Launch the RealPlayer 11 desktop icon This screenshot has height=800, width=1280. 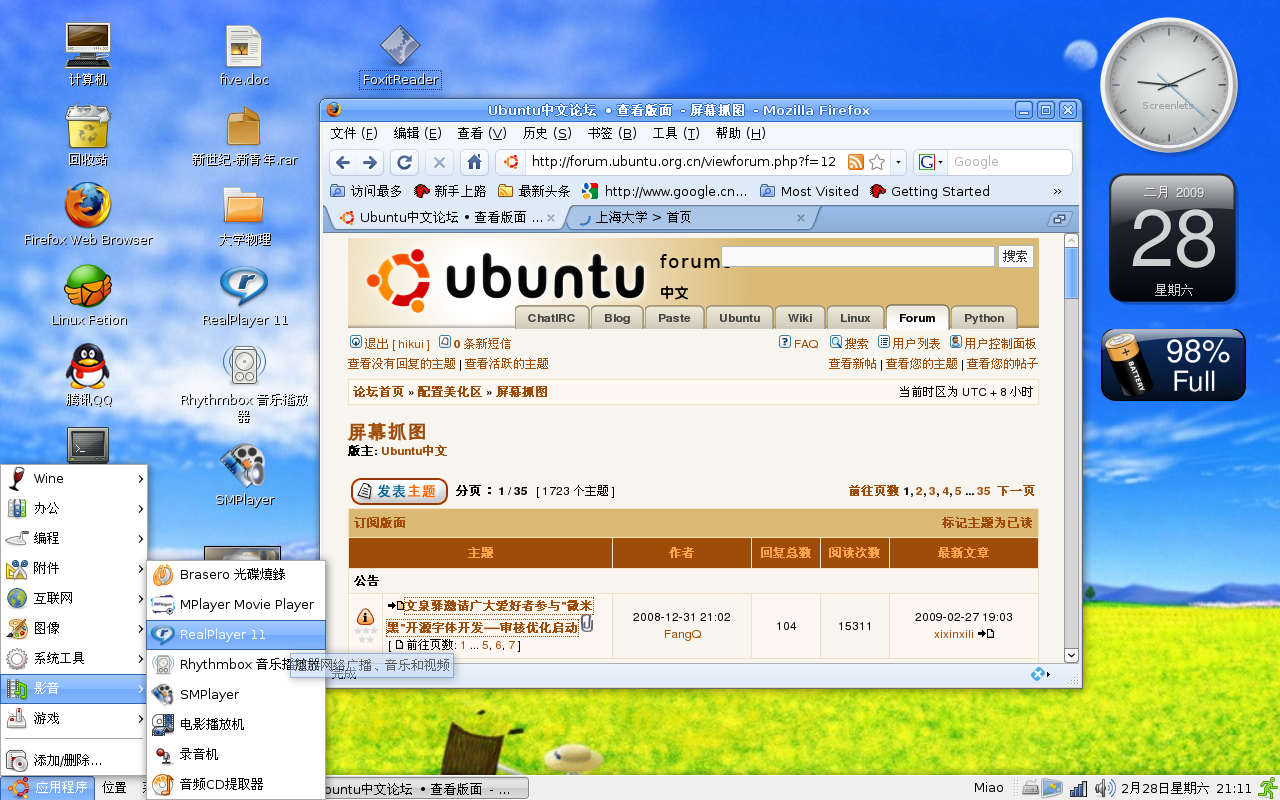pyautogui.click(x=244, y=296)
